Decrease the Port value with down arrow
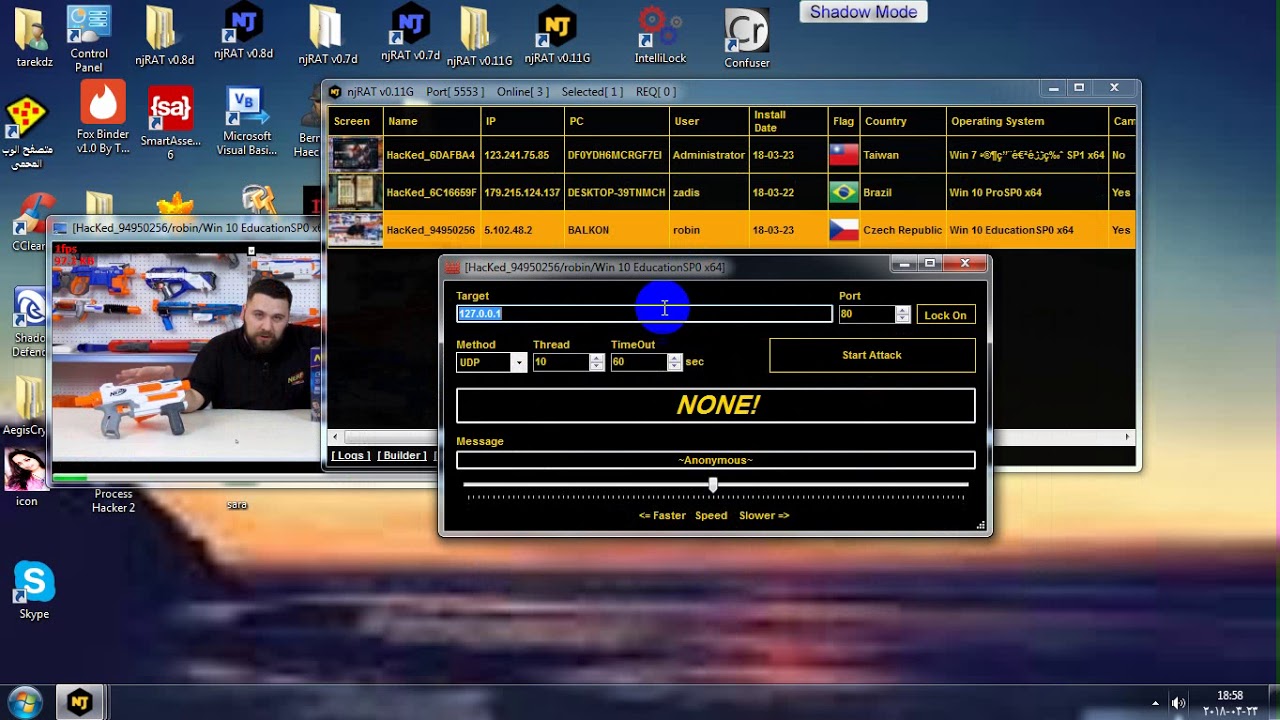 click(x=903, y=318)
